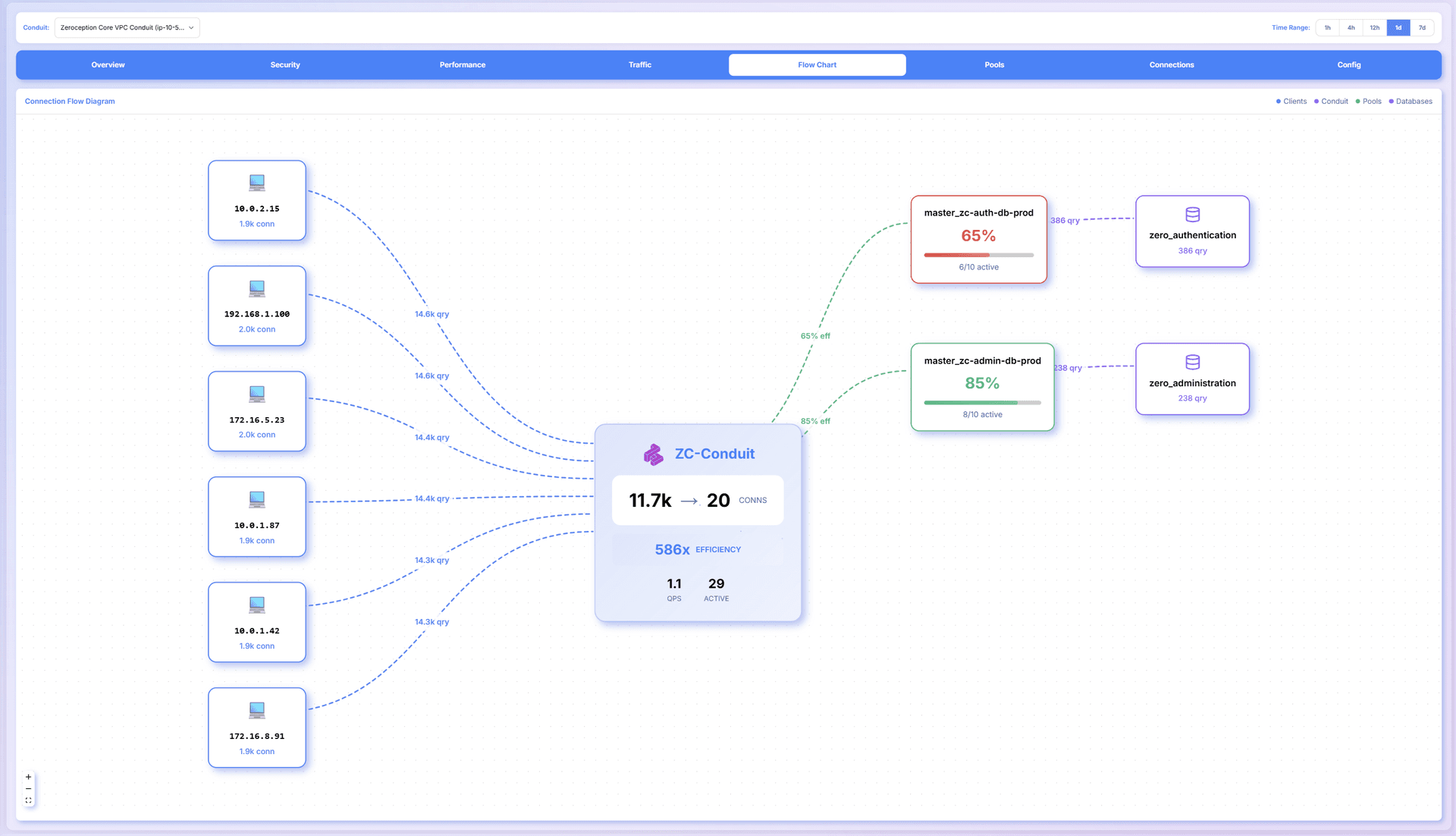
Task: Switch to the Overview tab
Action: pyautogui.click(x=108, y=64)
